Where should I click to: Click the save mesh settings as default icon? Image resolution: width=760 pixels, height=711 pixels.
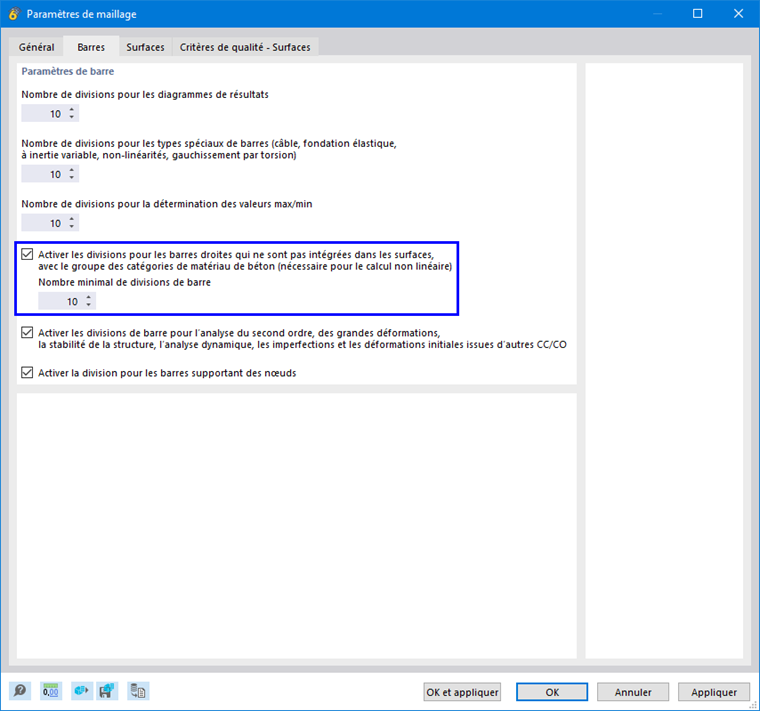[x=107, y=691]
